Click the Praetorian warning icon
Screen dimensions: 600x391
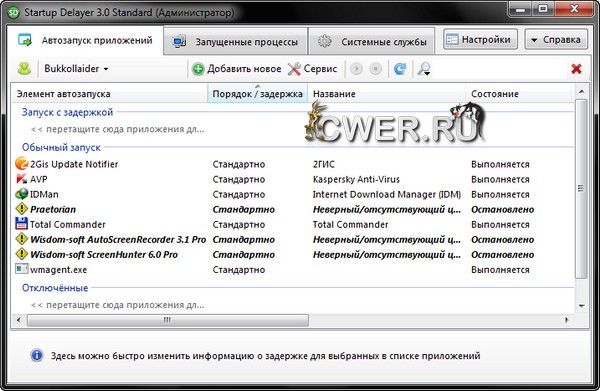click(x=21, y=209)
